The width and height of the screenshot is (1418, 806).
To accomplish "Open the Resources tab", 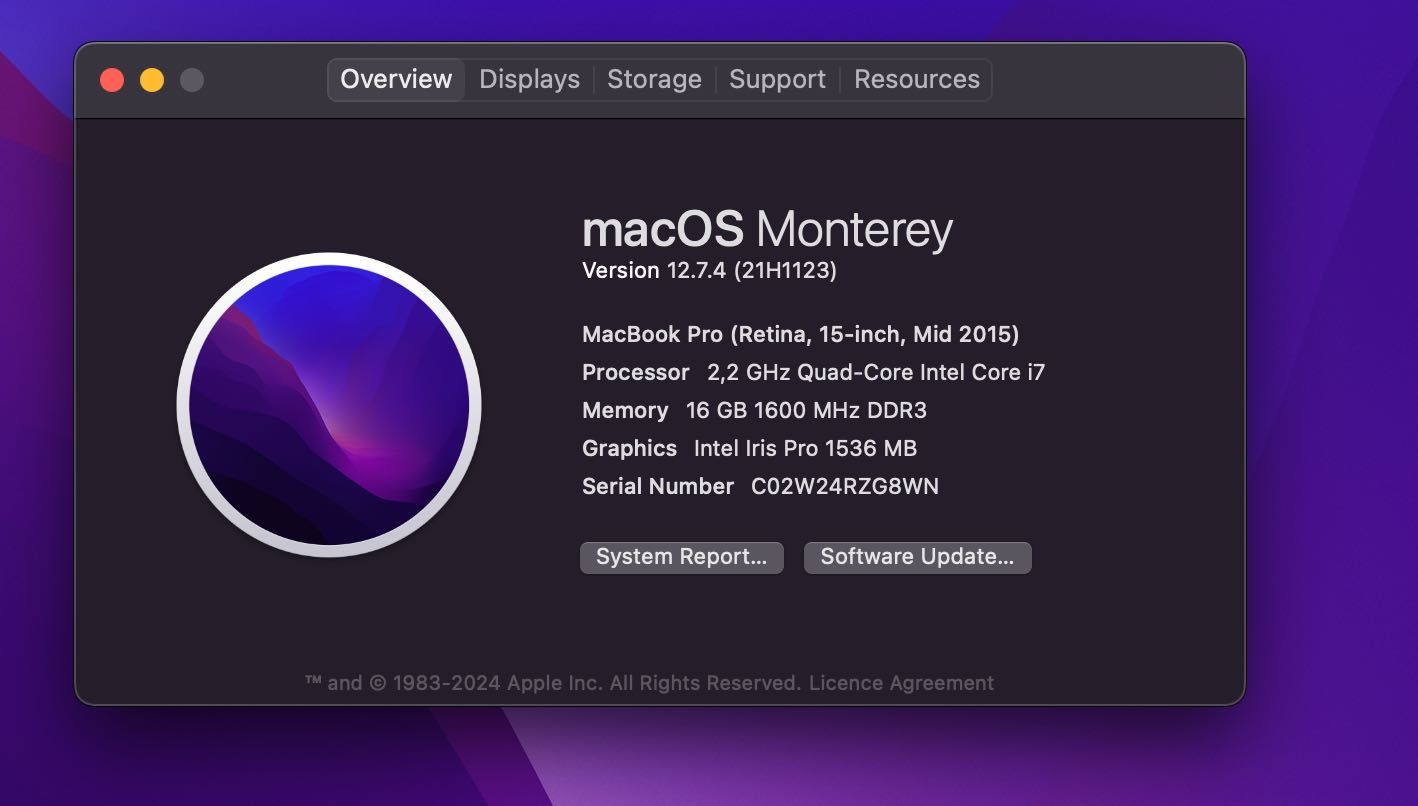I will [916, 79].
